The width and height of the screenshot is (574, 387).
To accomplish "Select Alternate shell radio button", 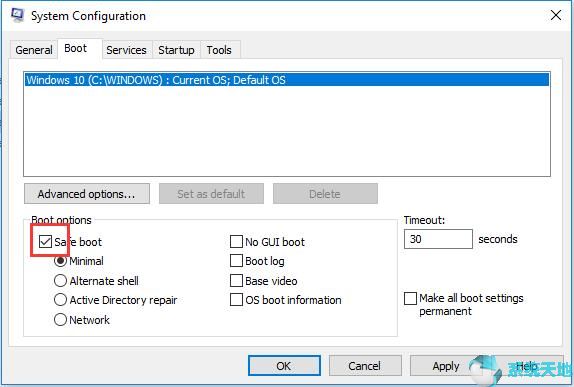I will coord(60,281).
